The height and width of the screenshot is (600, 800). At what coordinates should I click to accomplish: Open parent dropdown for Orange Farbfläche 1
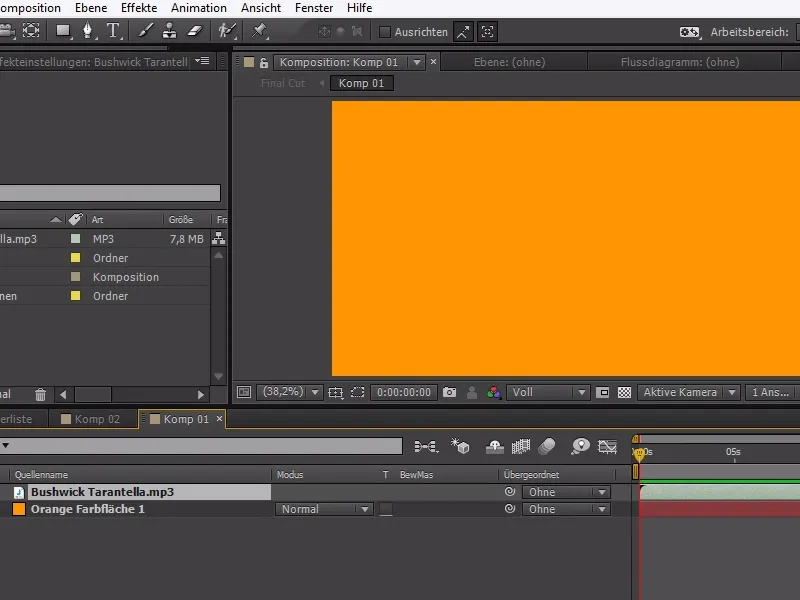click(x=566, y=509)
